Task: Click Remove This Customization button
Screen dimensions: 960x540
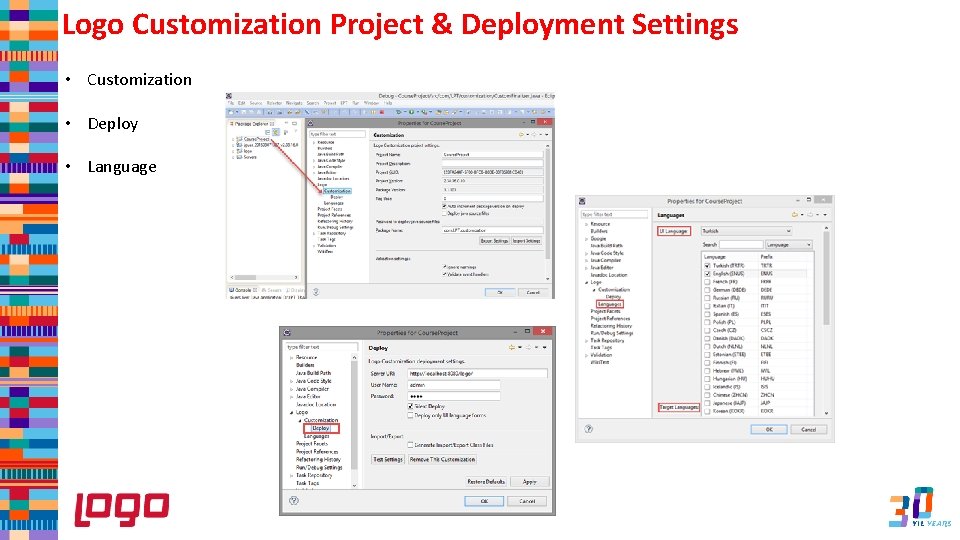Action: click(442, 459)
